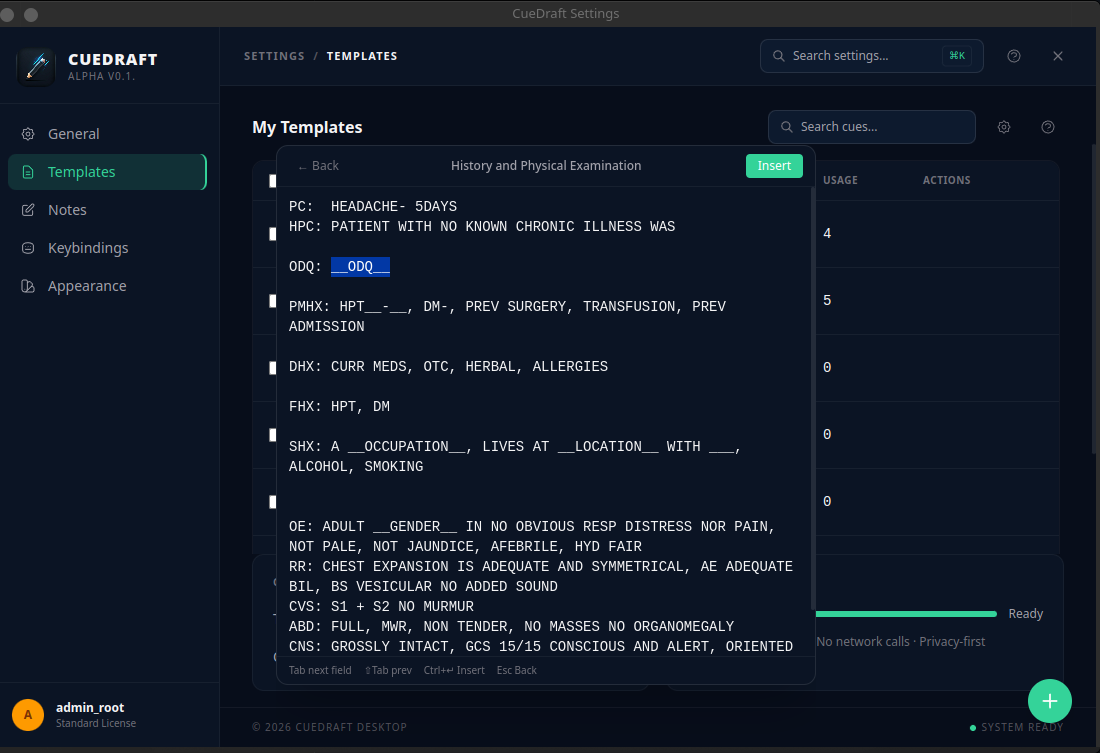Select the Notes pen icon in sidebar
The height and width of the screenshot is (753, 1100).
(29, 209)
